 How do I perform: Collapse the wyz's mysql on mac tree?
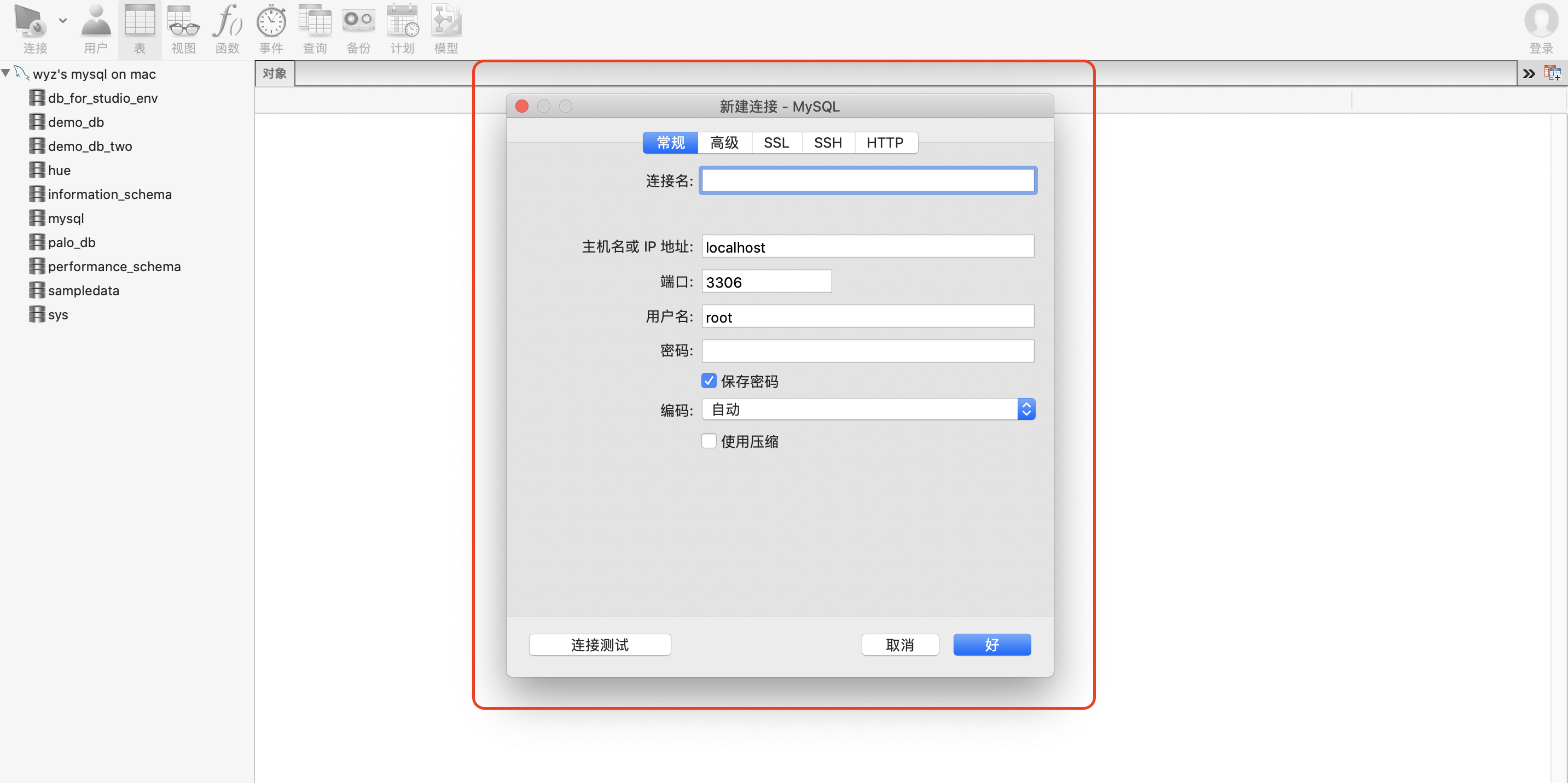[x=6, y=73]
